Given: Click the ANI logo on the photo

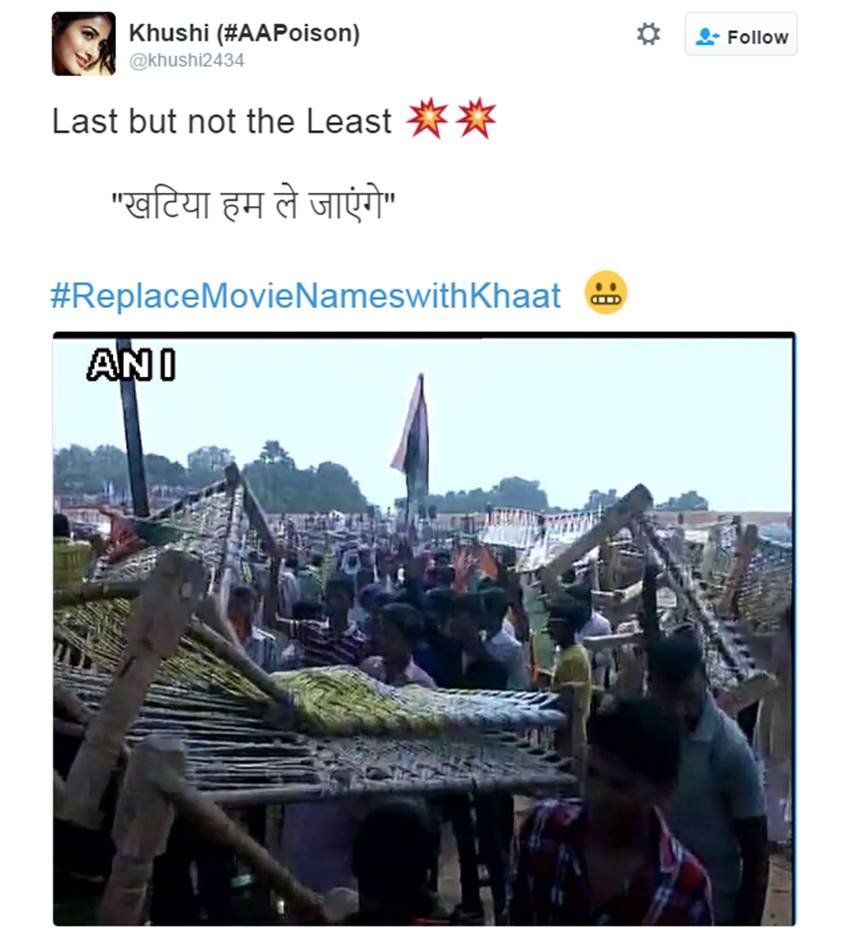Looking at the screenshot, I should (130, 366).
